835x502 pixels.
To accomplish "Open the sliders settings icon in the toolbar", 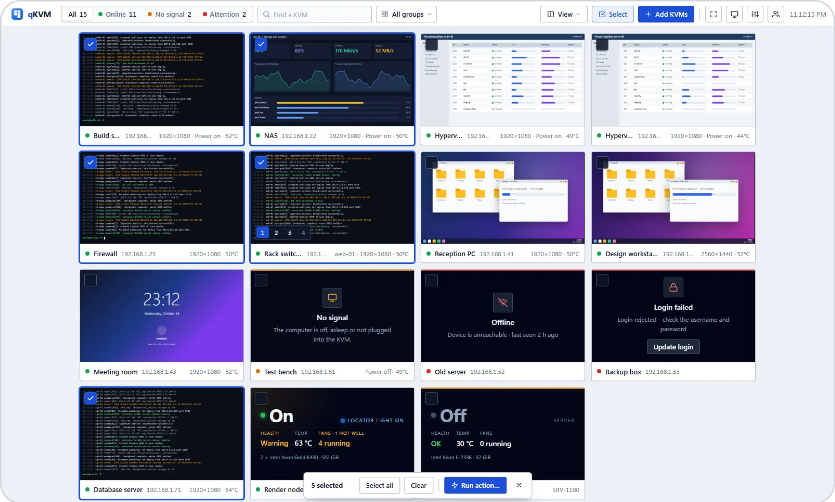I will [755, 14].
